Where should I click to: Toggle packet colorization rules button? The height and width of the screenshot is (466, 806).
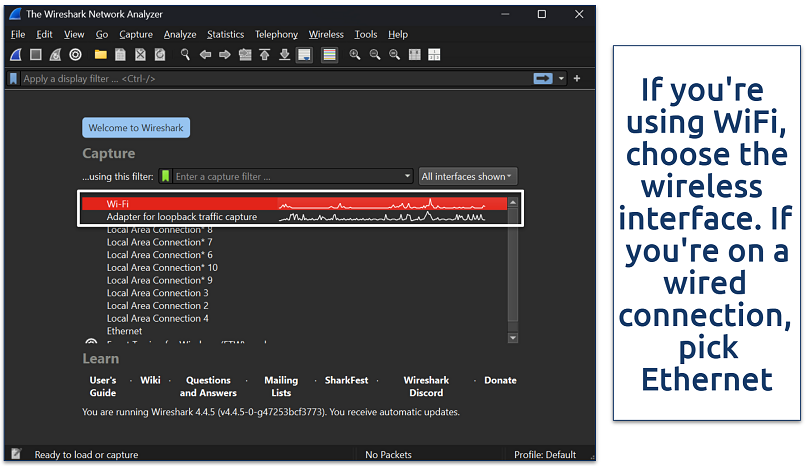[329, 54]
